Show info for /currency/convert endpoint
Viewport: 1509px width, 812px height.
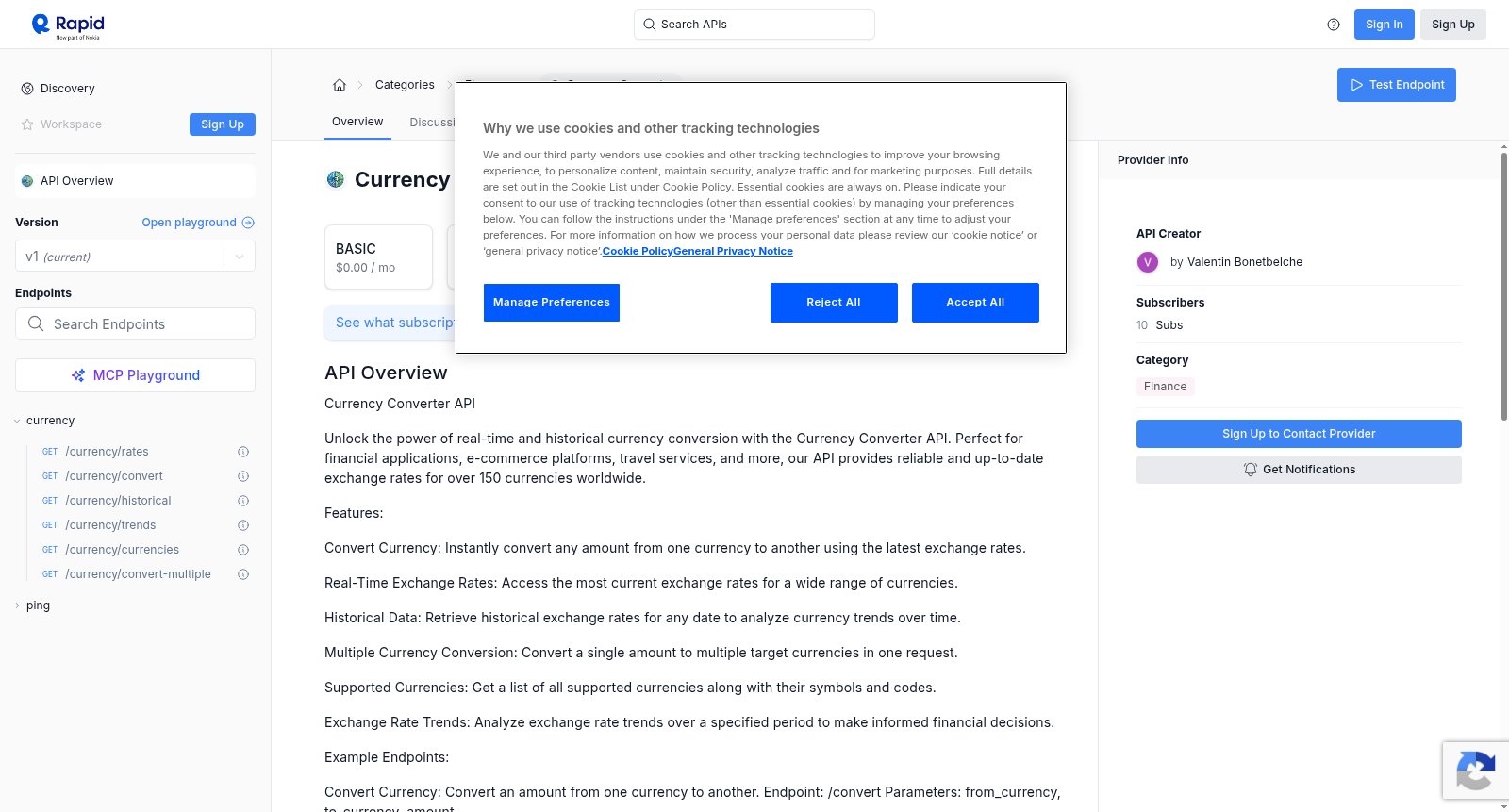pos(243,476)
